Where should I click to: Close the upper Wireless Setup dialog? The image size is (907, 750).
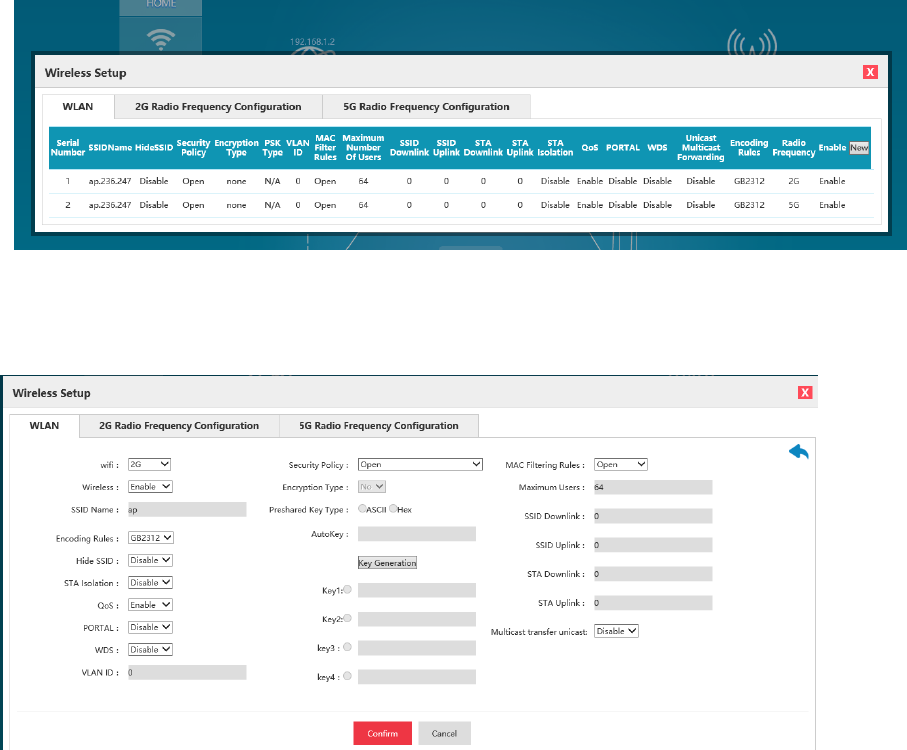[x=870, y=72]
